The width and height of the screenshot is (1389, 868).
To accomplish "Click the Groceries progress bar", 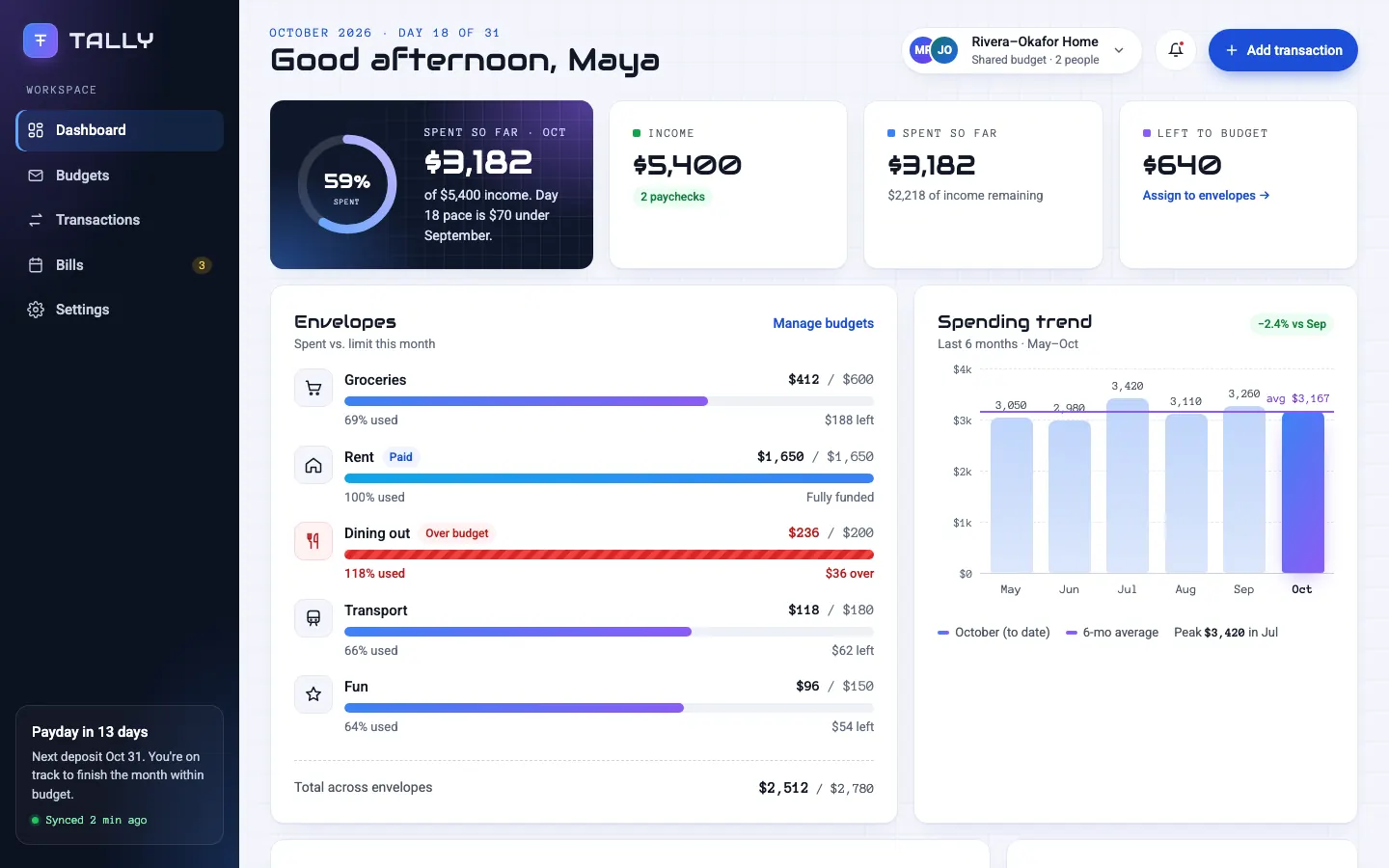I will 609,401.
